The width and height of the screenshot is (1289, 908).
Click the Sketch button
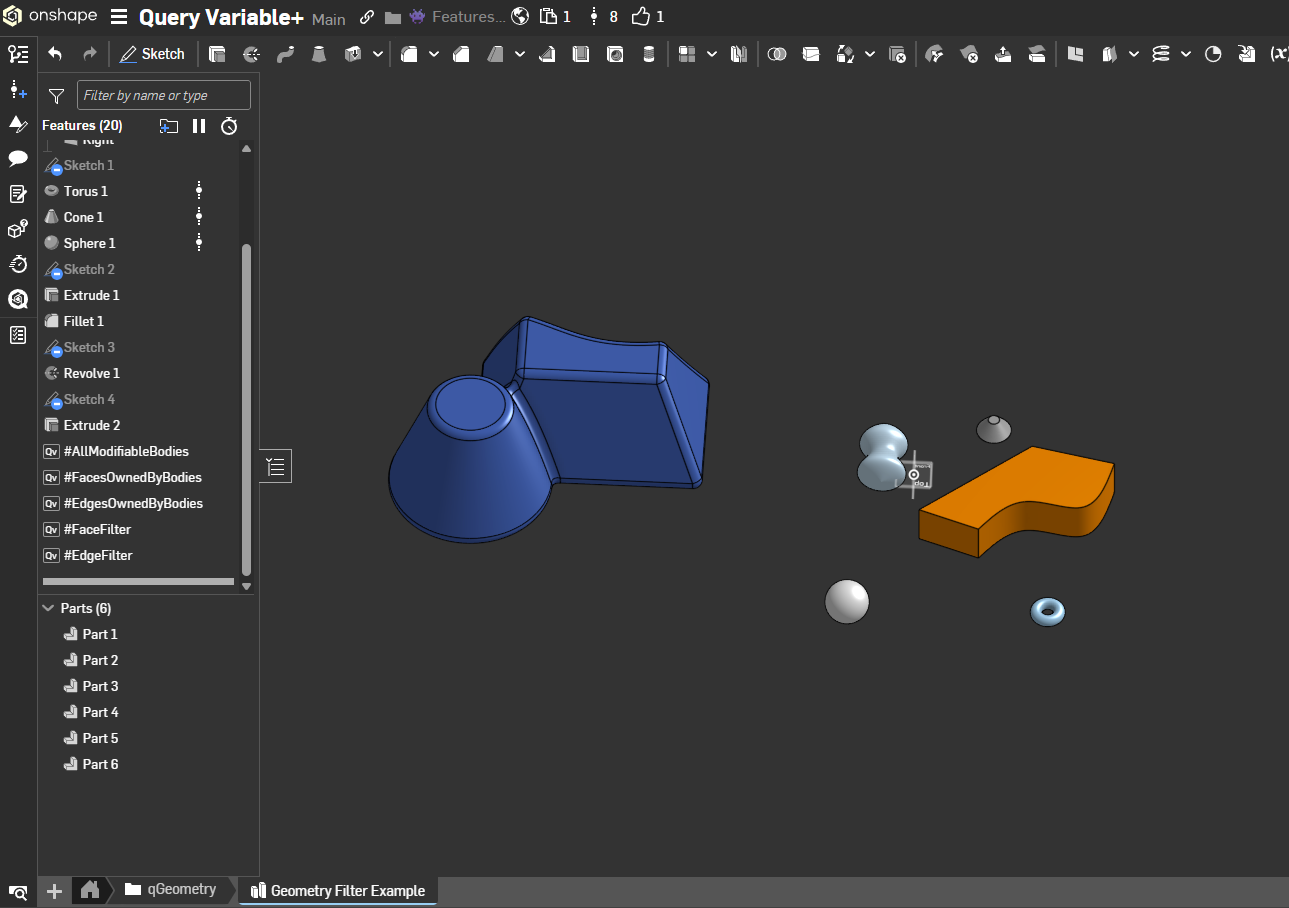tap(152, 54)
